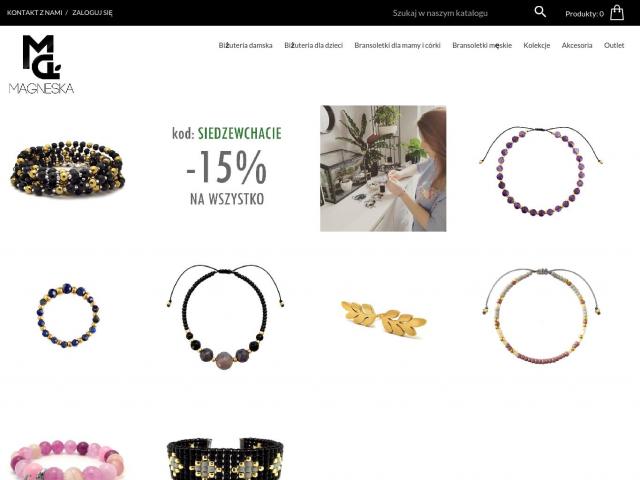Select the blue lapis beaded ring
This screenshot has width=640, height=480.
click(x=67, y=315)
